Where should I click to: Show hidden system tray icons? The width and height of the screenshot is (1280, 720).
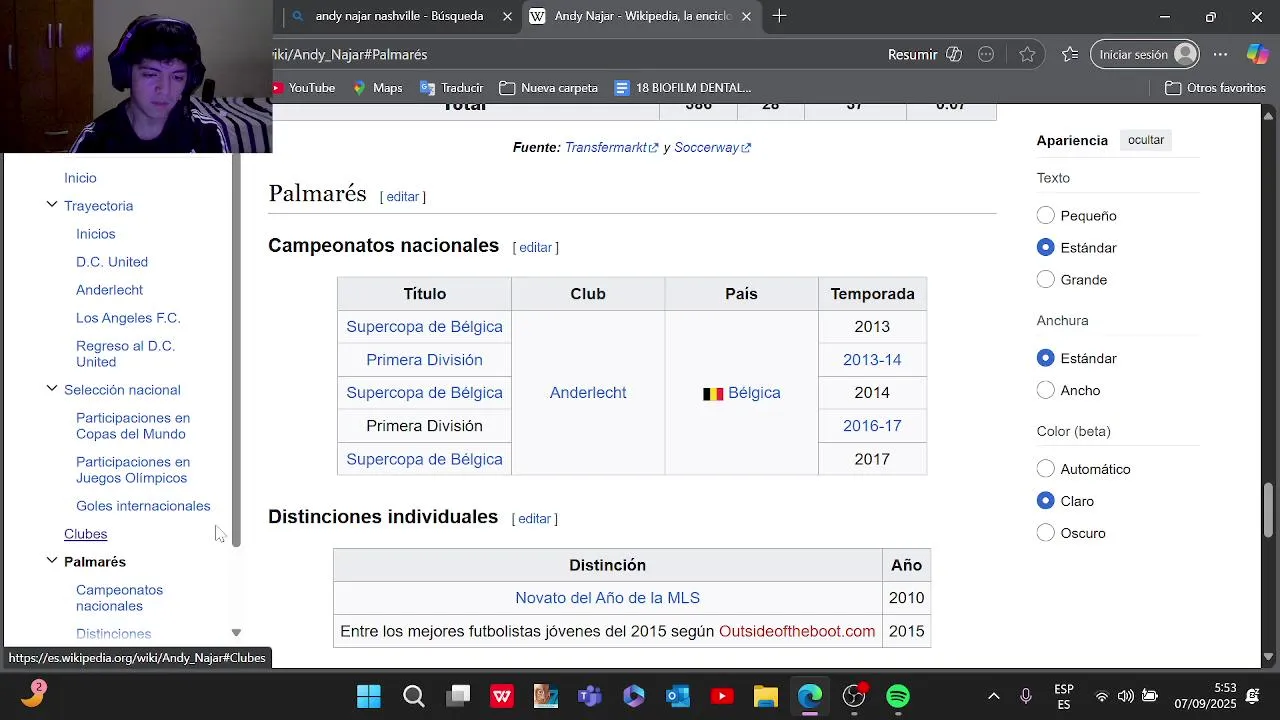[x=994, y=696]
